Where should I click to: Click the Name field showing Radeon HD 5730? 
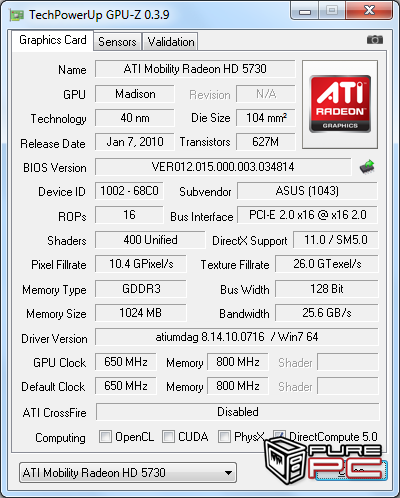point(195,69)
